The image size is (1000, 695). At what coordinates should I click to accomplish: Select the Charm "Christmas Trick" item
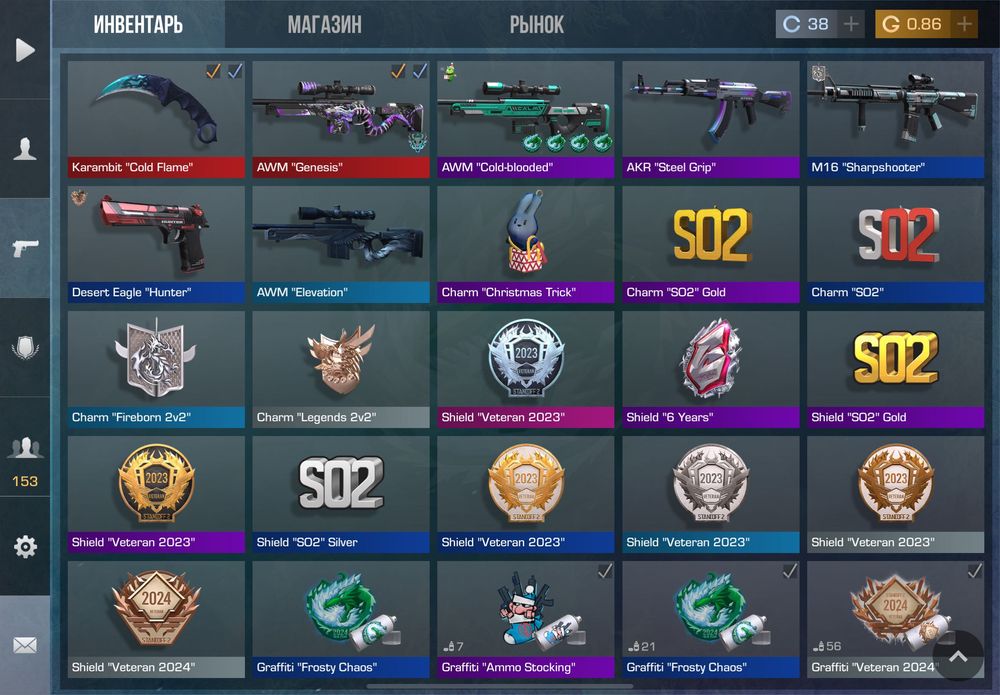click(x=526, y=244)
